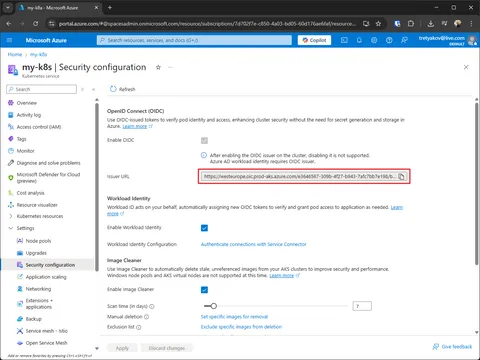Collapse the sidebar menu with the chevron

coord(94,89)
